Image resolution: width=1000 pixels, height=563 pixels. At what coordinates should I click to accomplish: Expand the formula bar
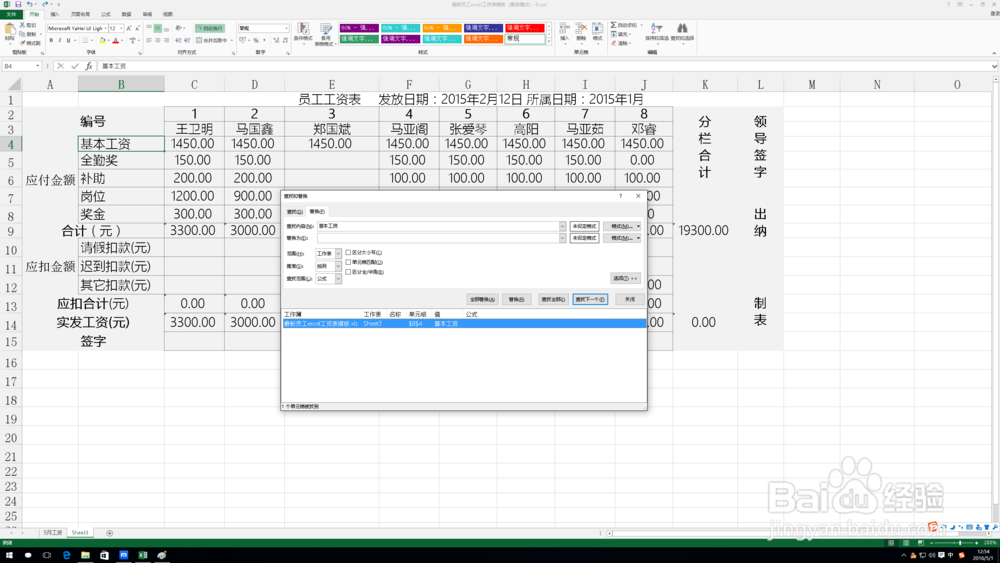coord(994,66)
